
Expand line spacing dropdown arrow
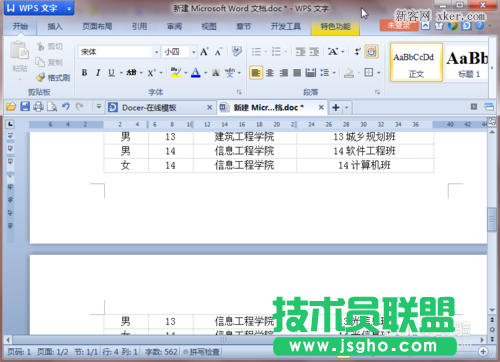334,73
